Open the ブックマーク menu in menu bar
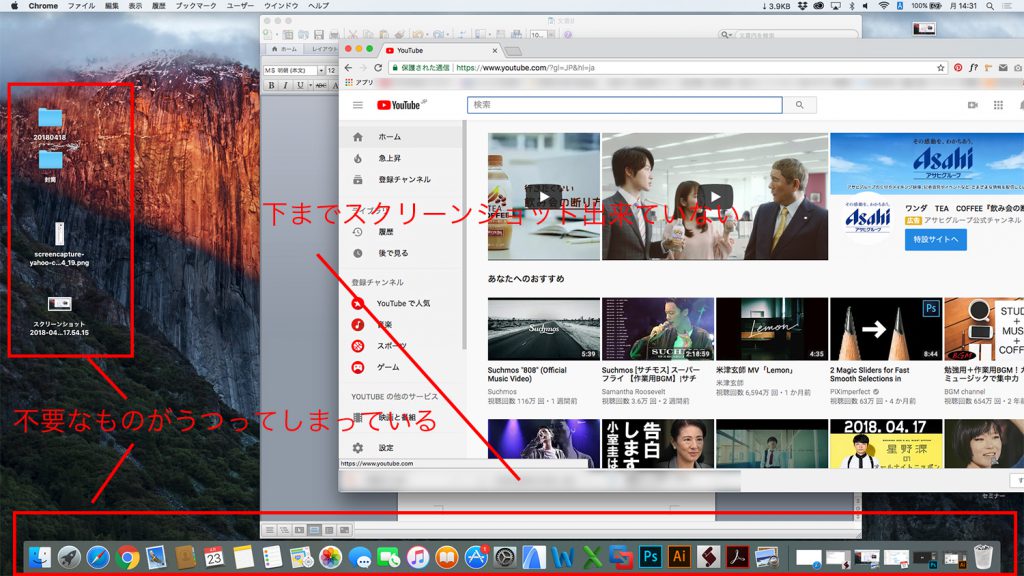The height and width of the screenshot is (576, 1024). tap(194, 6)
